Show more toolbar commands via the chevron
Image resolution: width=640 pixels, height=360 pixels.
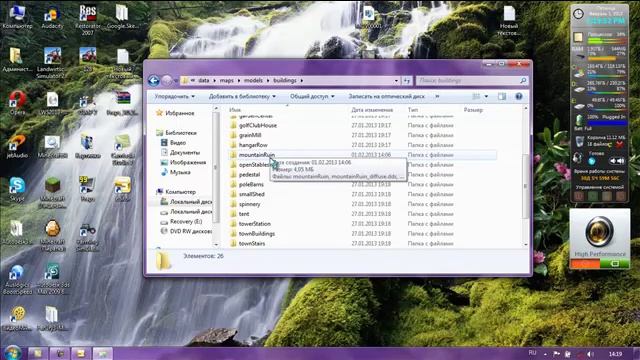437,96
